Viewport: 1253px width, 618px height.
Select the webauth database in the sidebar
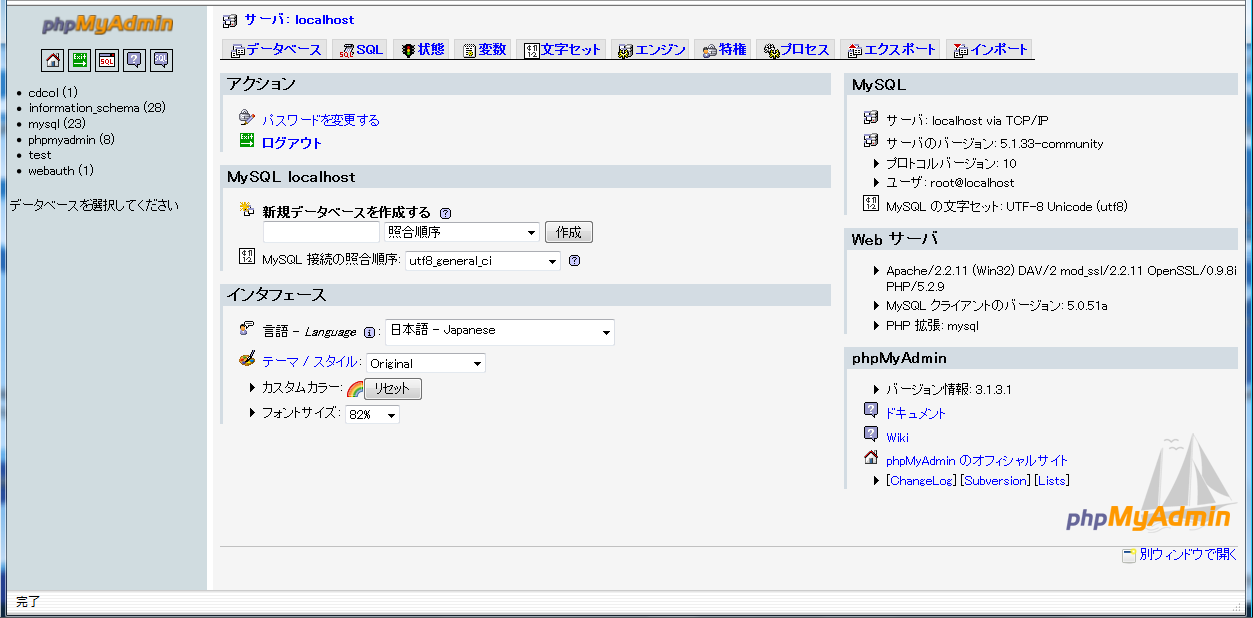61,171
